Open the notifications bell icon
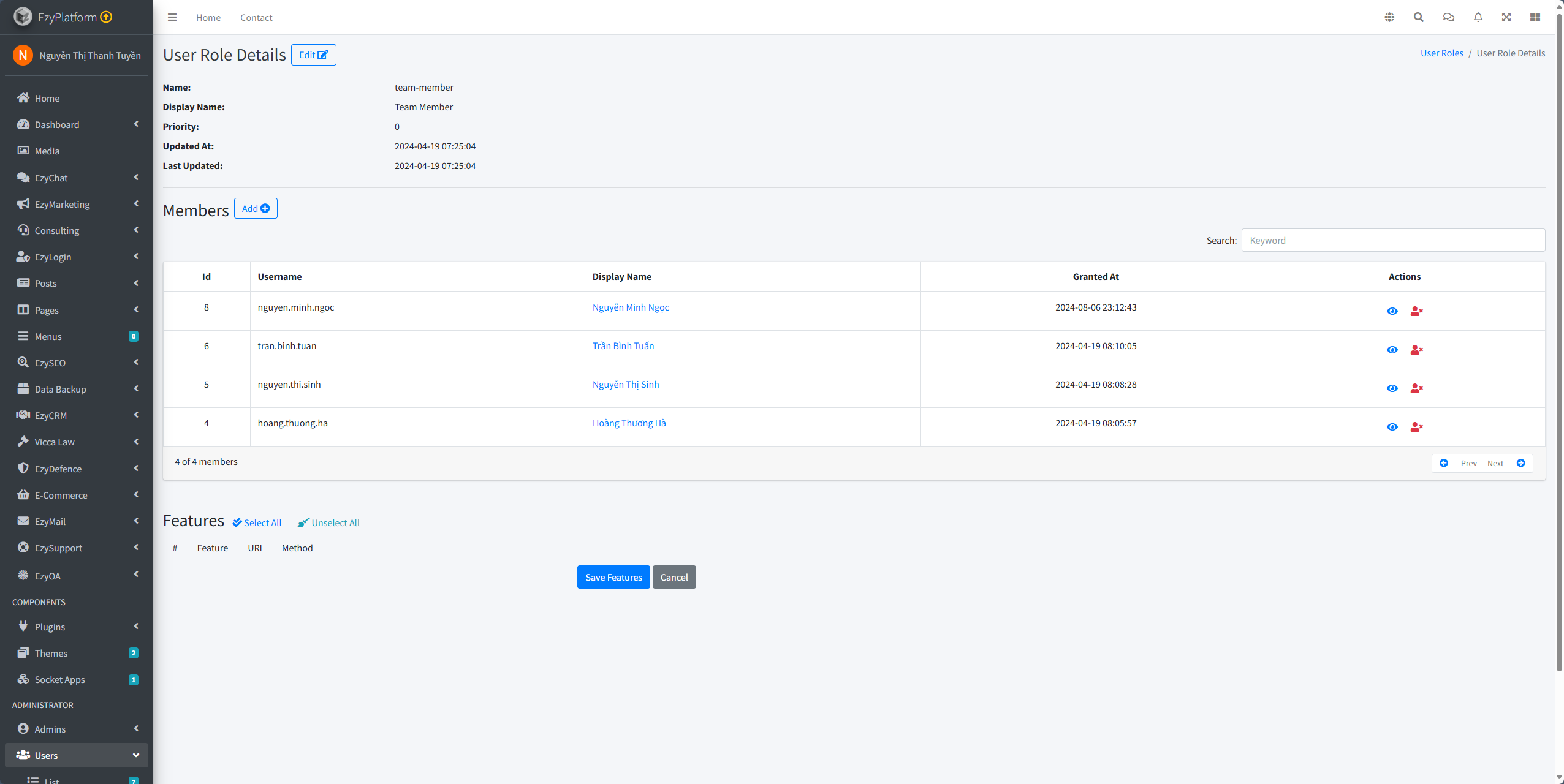1564x784 pixels. coord(1478,17)
